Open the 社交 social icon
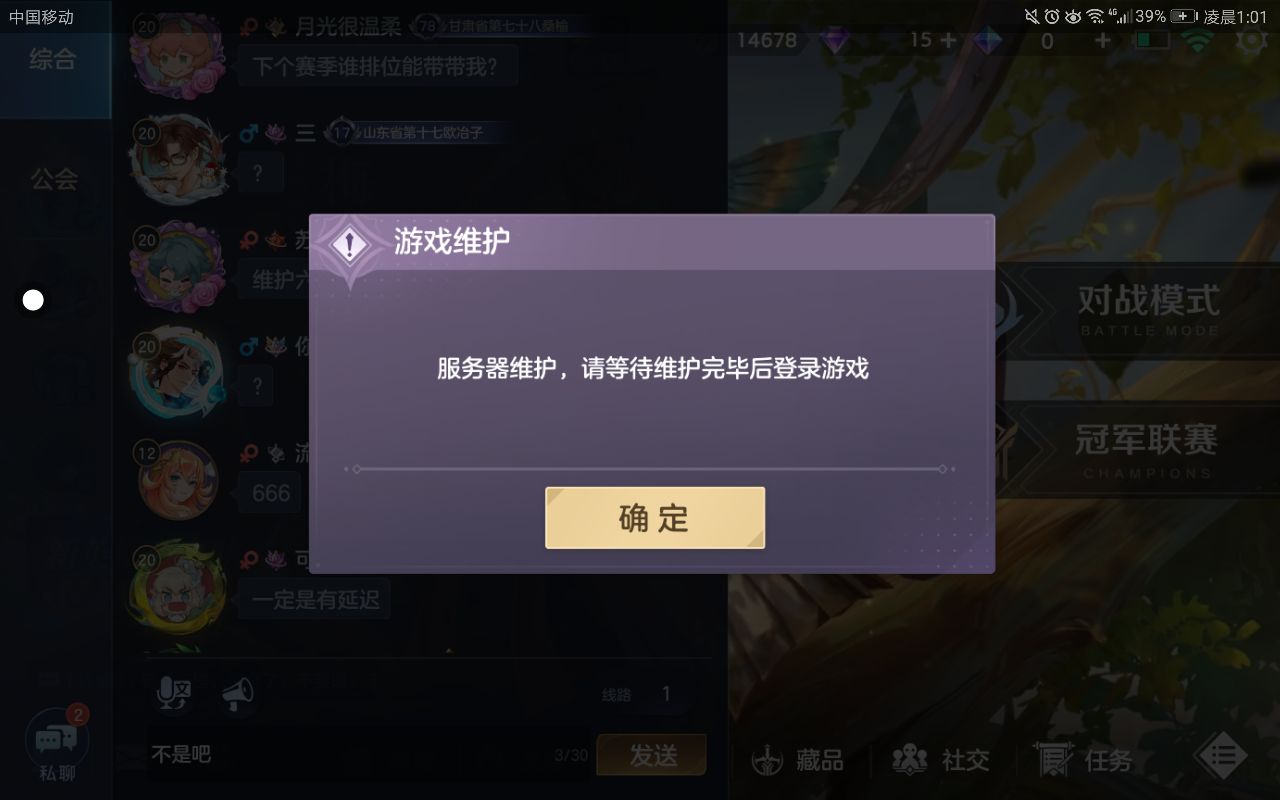The image size is (1280, 800). (941, 761)
